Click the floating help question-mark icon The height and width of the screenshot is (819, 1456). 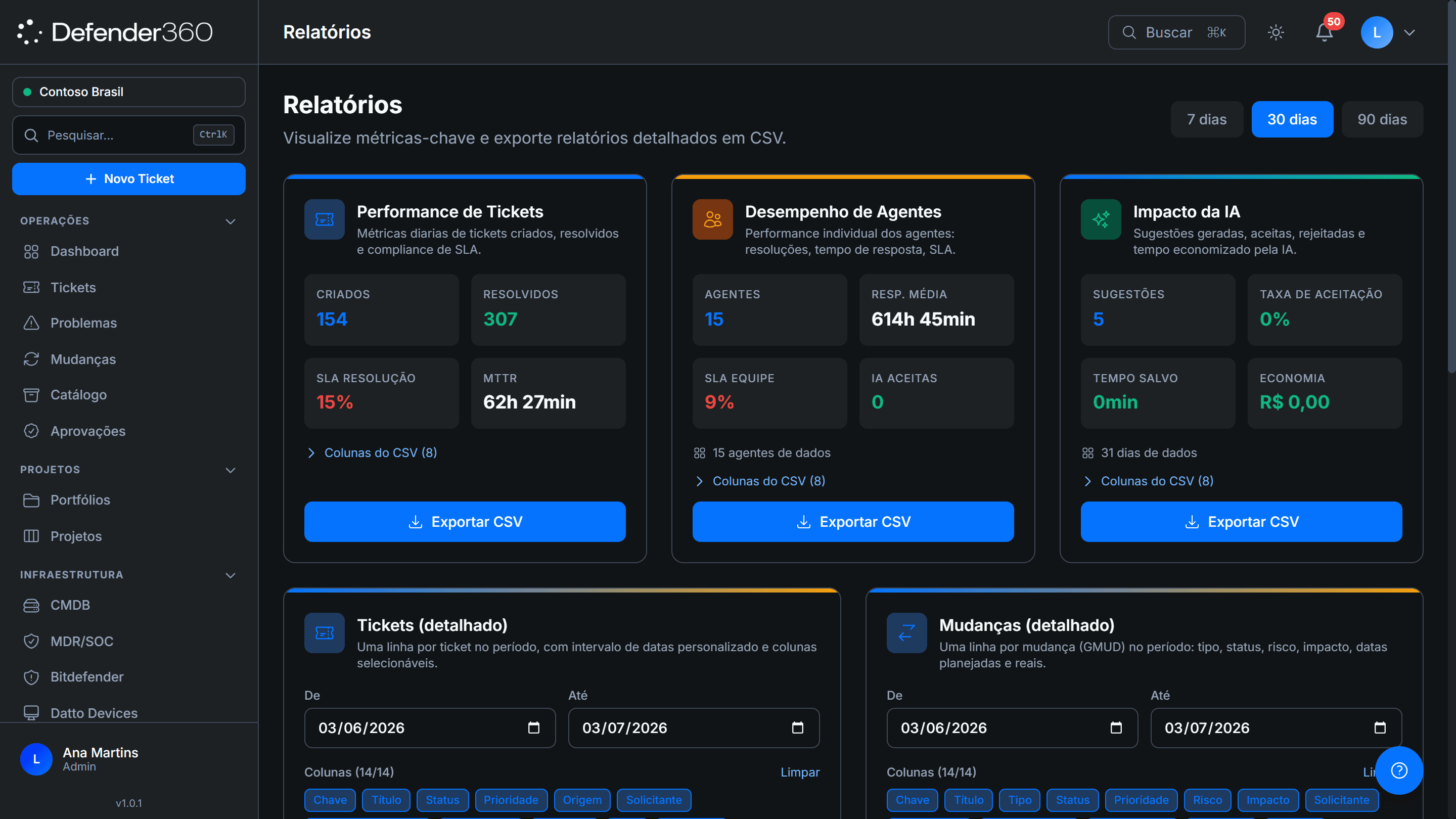(x=1399, y=770)
